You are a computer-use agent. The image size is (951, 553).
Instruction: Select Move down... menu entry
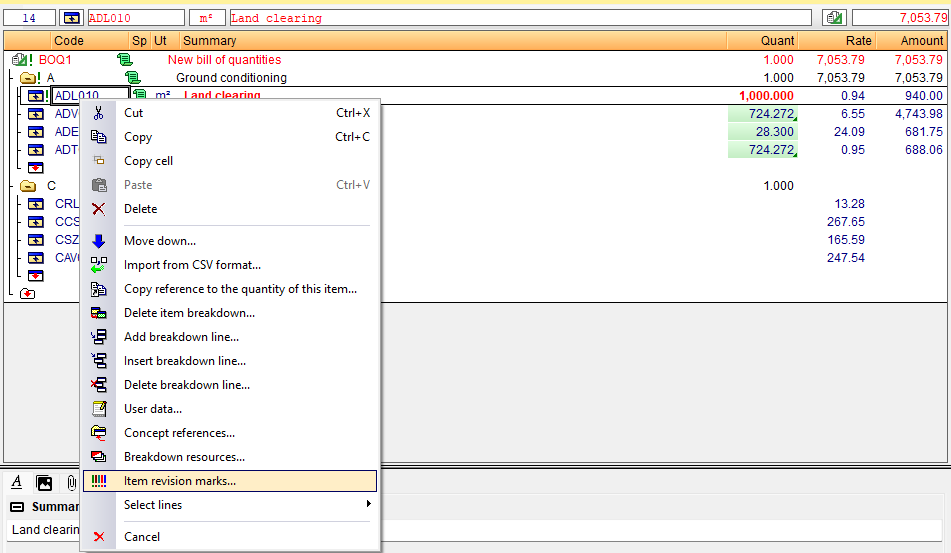pos(230,241)
